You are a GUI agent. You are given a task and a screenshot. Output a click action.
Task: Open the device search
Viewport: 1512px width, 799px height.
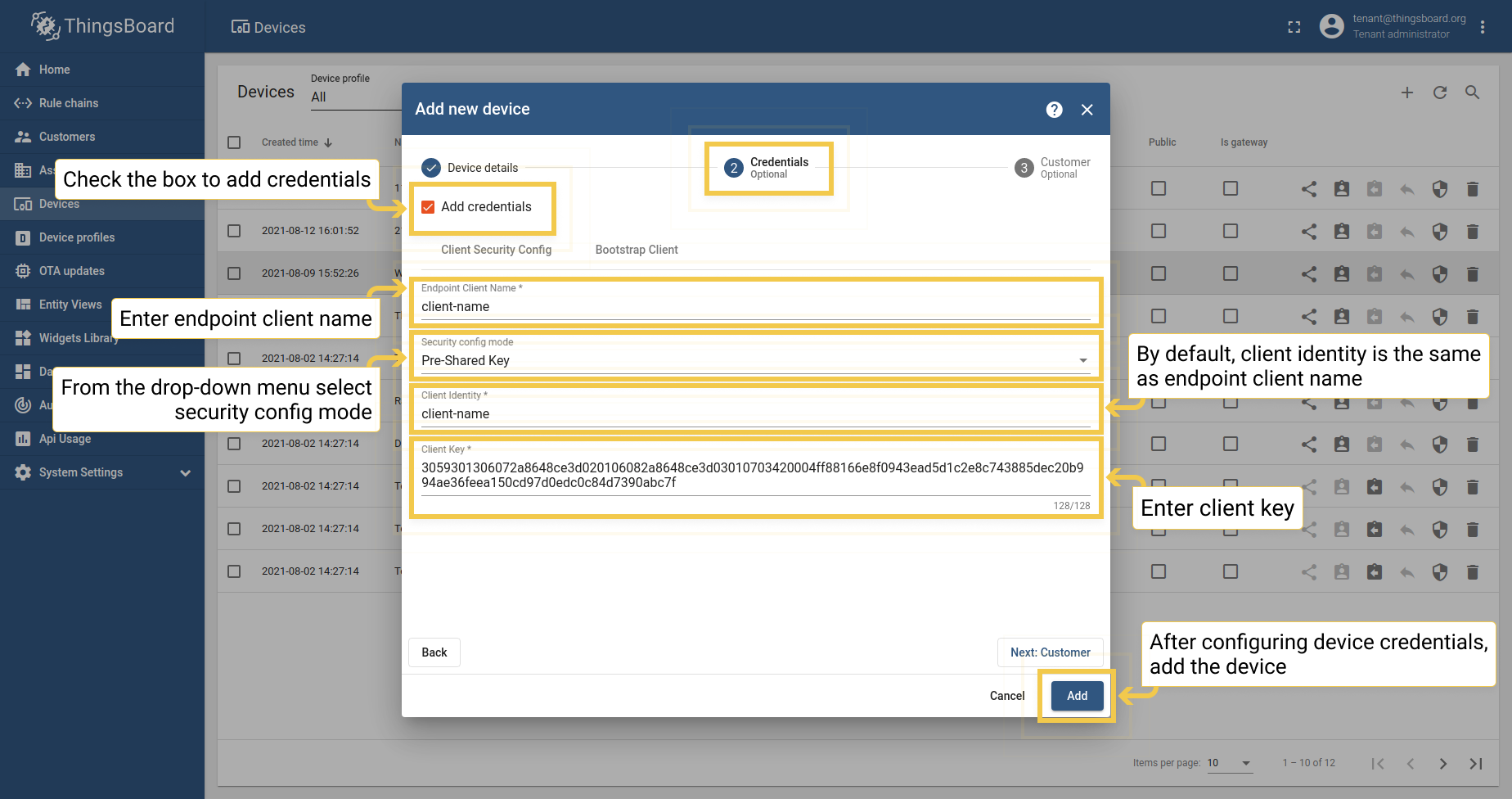1472,93
